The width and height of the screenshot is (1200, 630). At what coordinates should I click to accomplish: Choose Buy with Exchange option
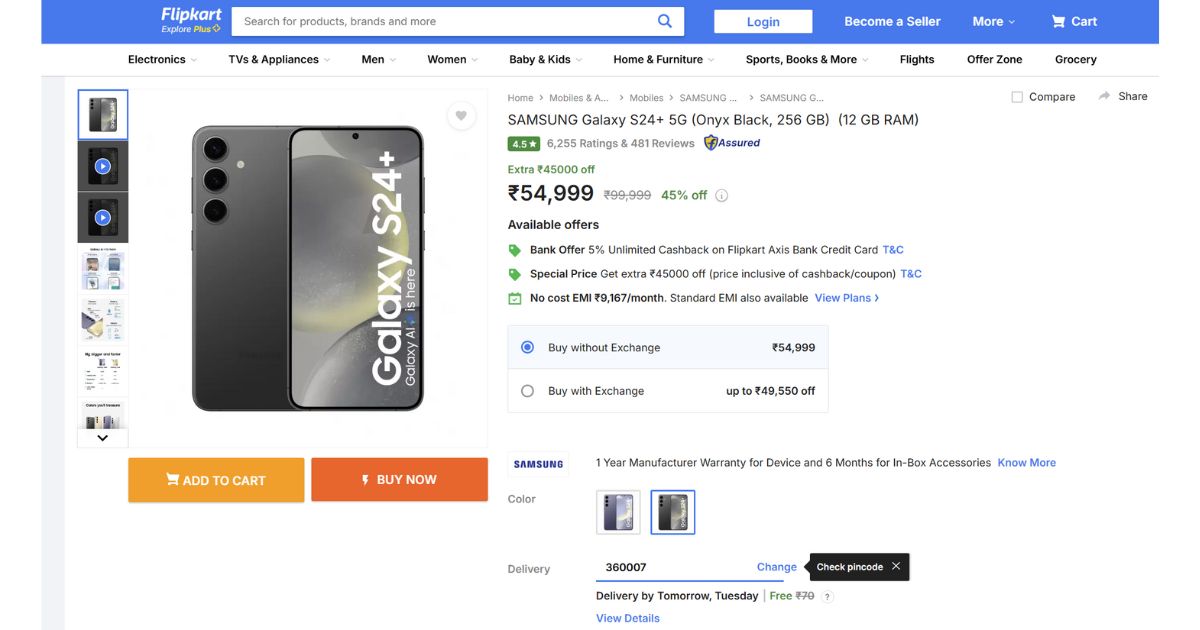527,391
